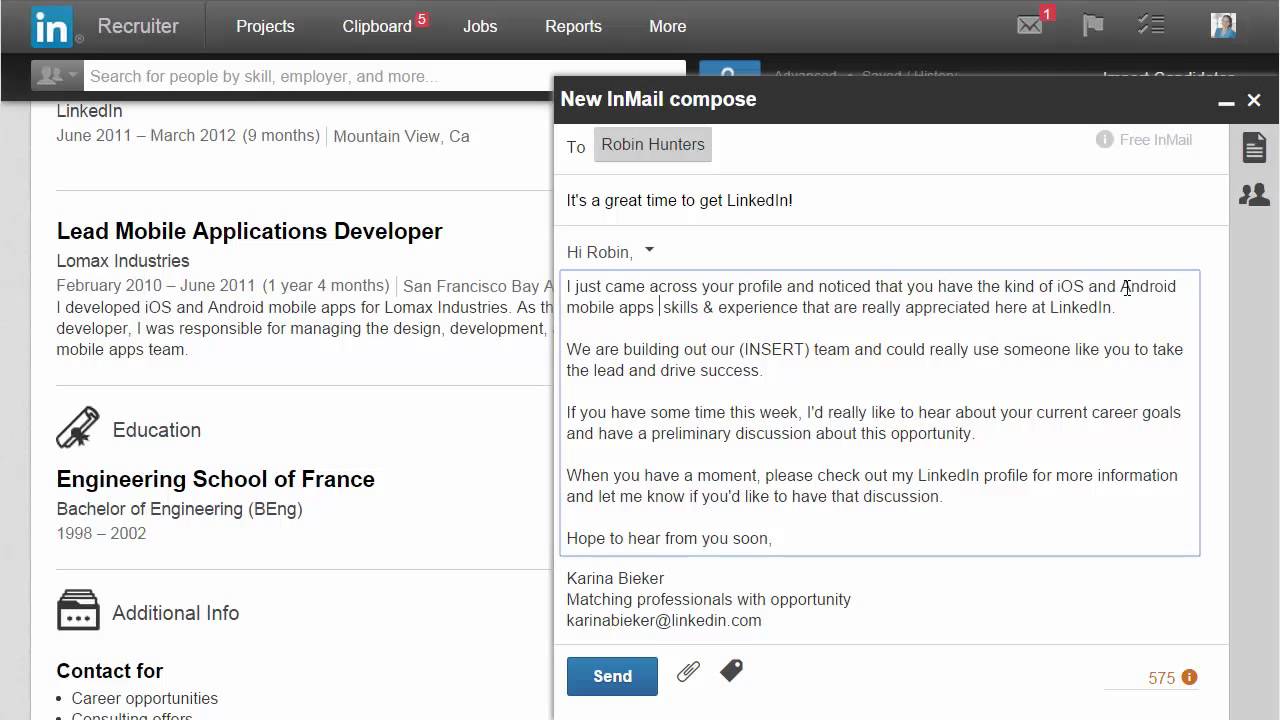This screenshot has width=1280, height=720.
Task: Click Engineering School of France heading
Action: coord(216,479)
